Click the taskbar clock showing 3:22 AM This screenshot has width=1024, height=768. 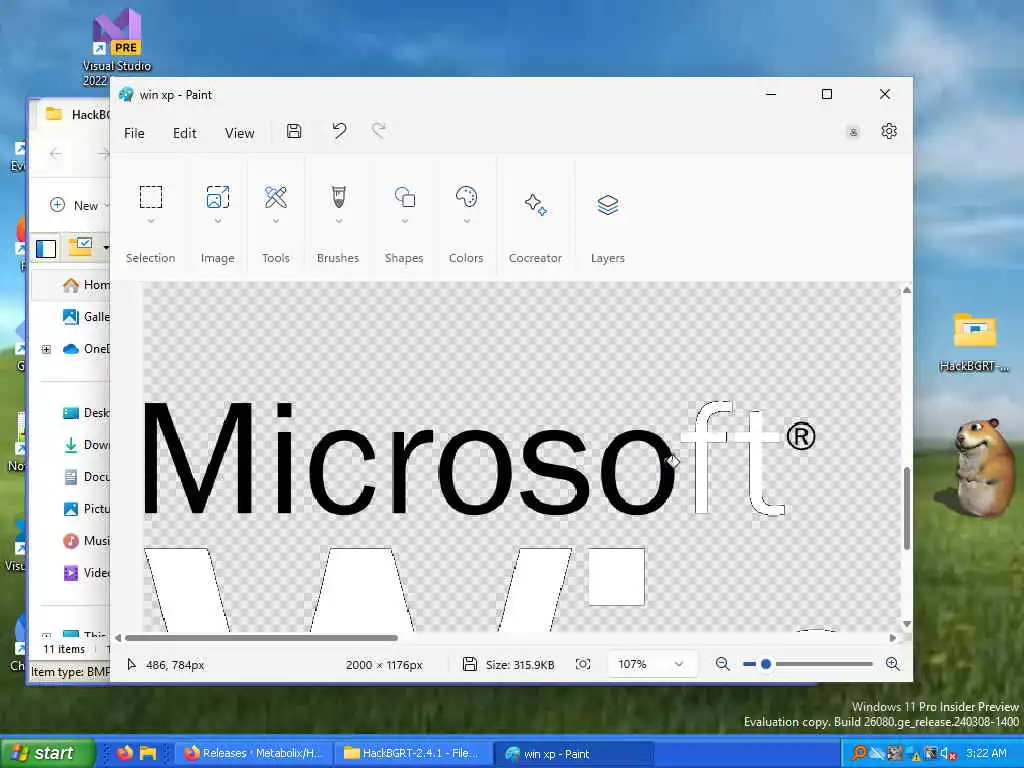pyautogui.click(x=986, y=753)
